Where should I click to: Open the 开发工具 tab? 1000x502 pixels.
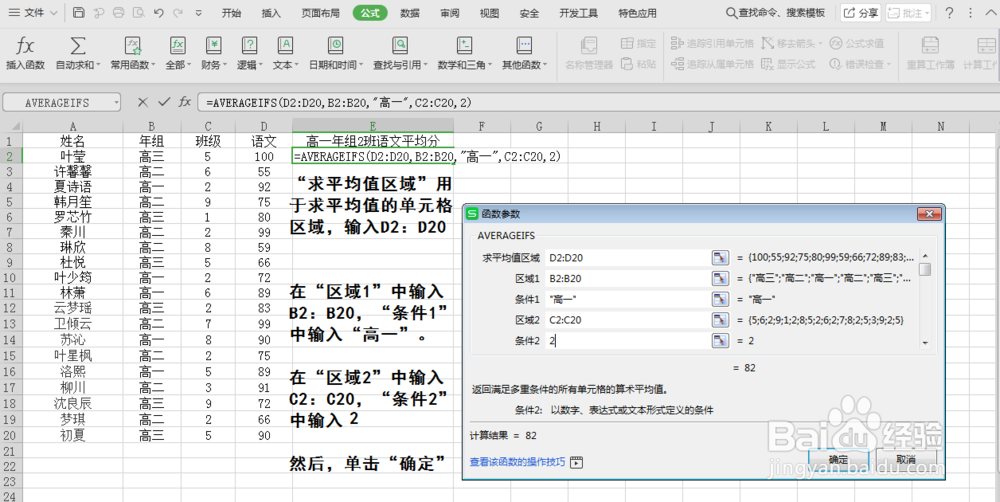pyautogui.click(x=578, y=13)
